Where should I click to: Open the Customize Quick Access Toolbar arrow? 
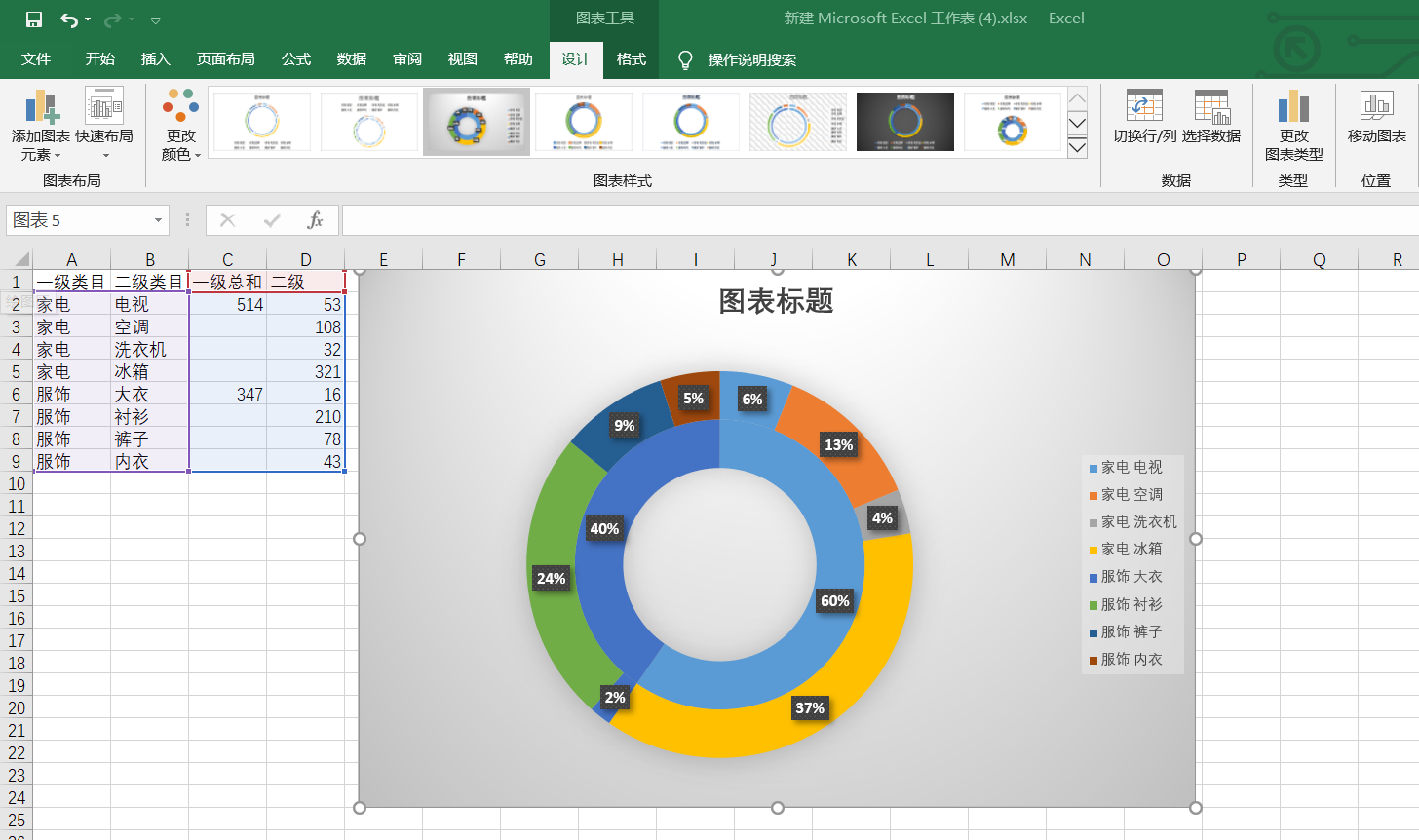[x=156, y=20]
